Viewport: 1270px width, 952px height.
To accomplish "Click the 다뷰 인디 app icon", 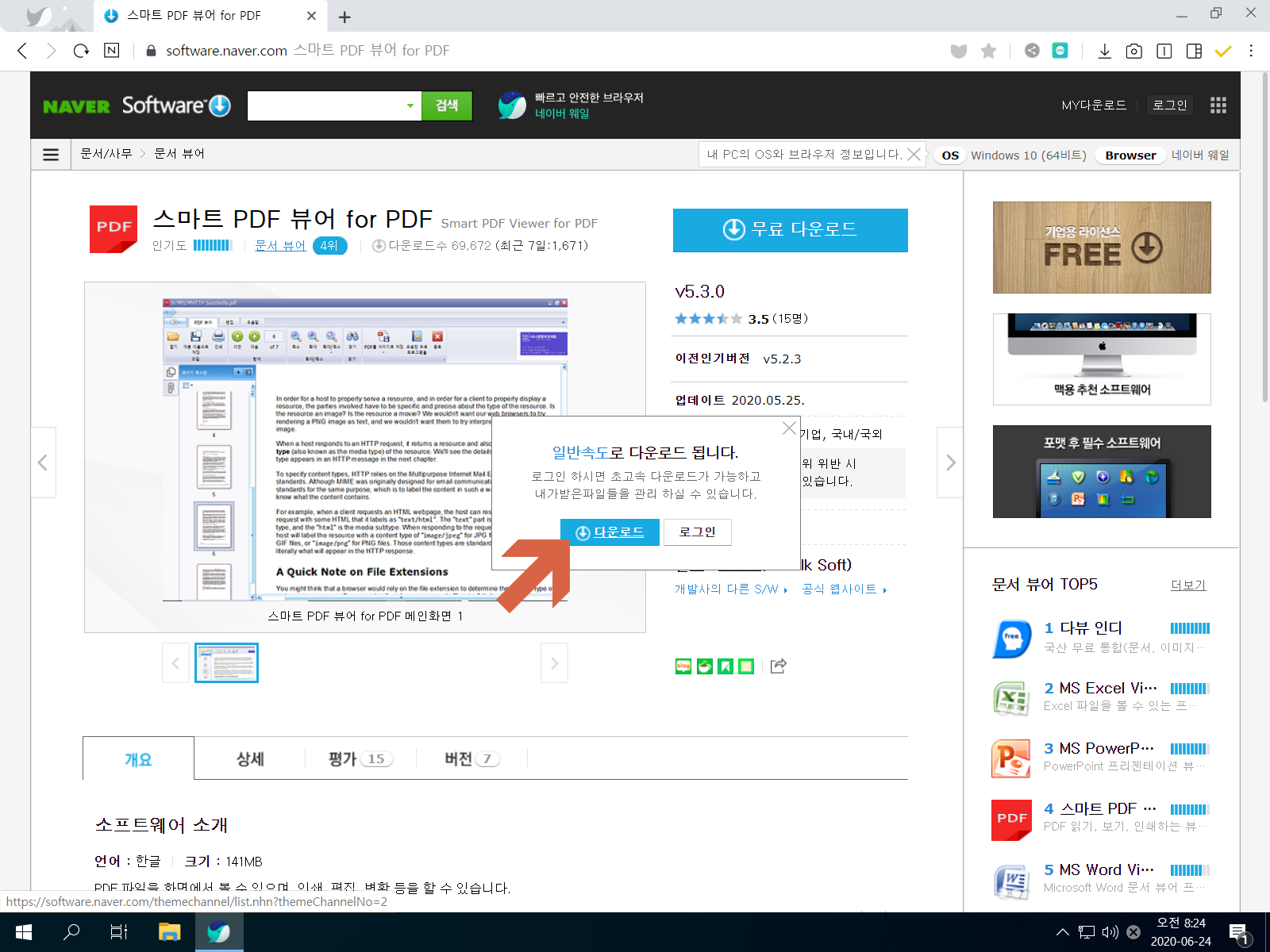I will click(x=1012, y=639).
